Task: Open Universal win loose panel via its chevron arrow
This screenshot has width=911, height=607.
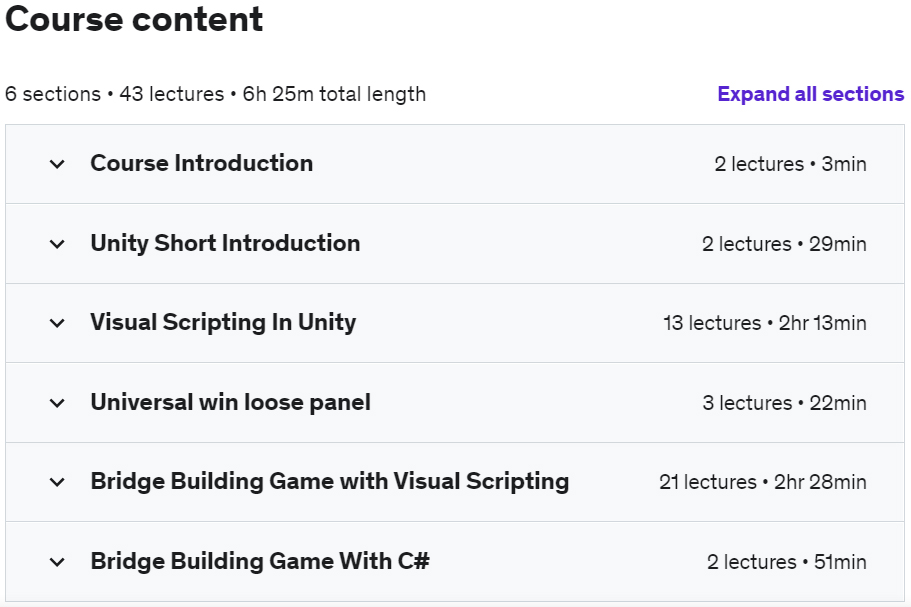Action: tap(57, 403)
